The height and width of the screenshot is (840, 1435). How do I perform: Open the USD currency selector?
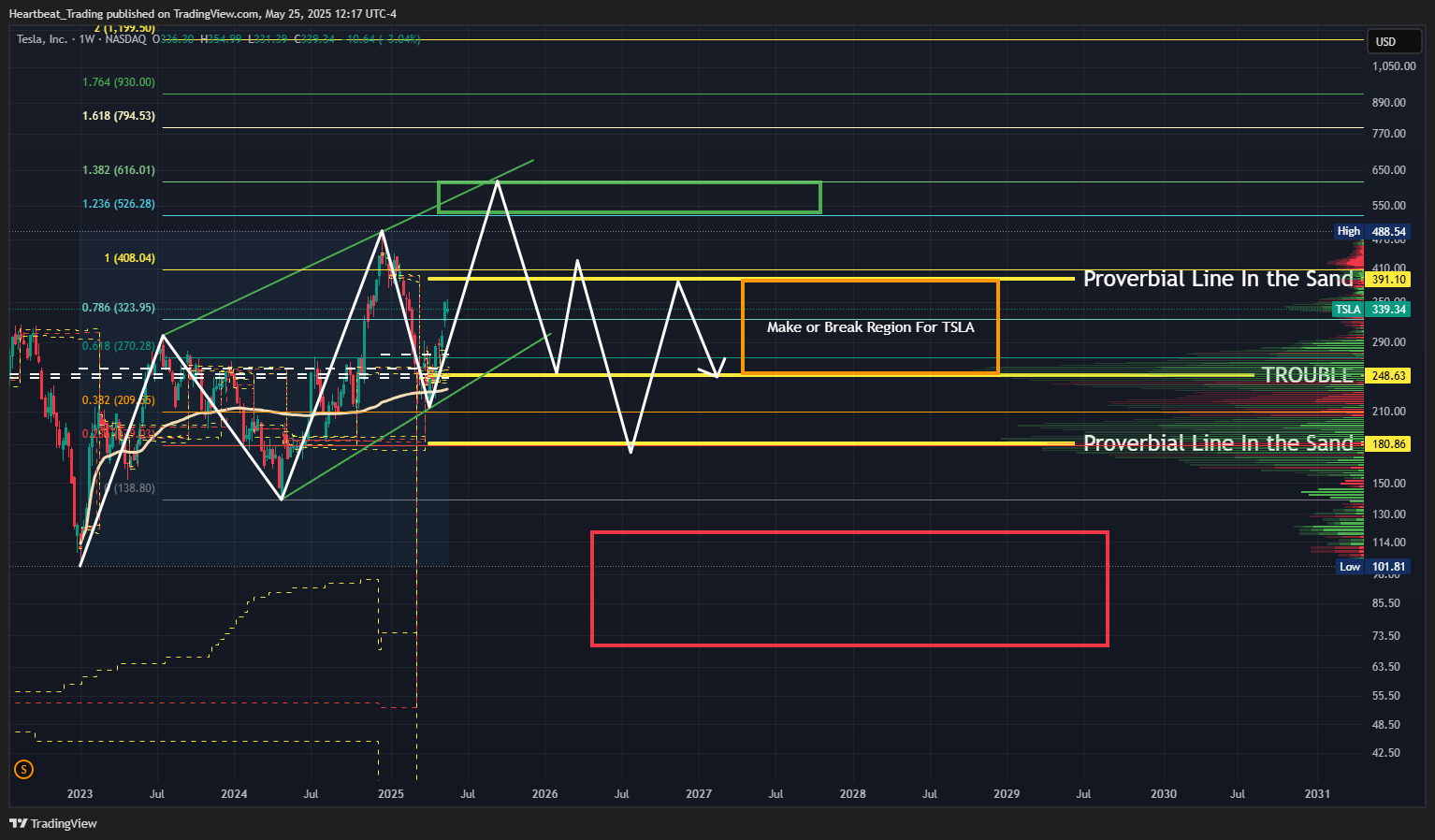pyautogui.click(x=1396, y=41)
